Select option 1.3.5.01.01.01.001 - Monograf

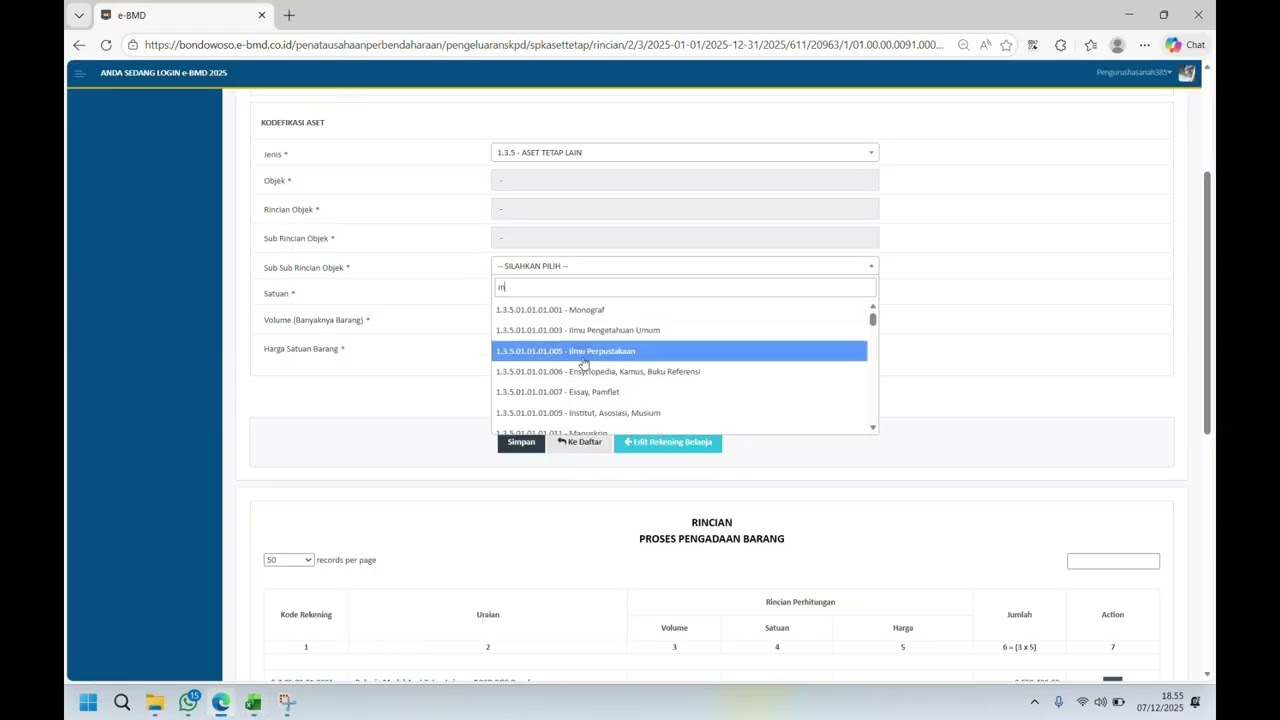coord(679,310)
